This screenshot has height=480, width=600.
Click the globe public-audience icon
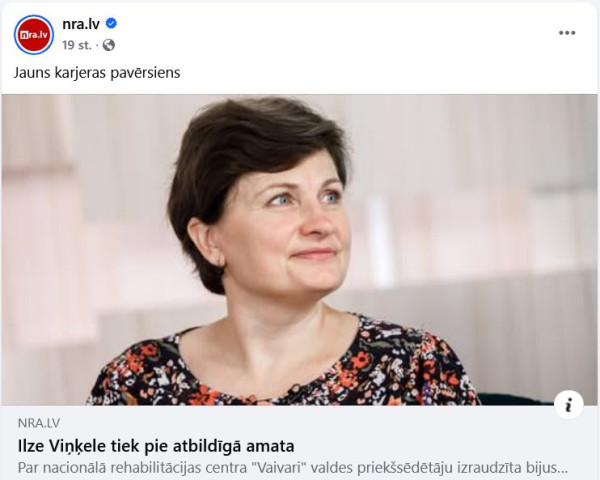click(x=109, y=45)
